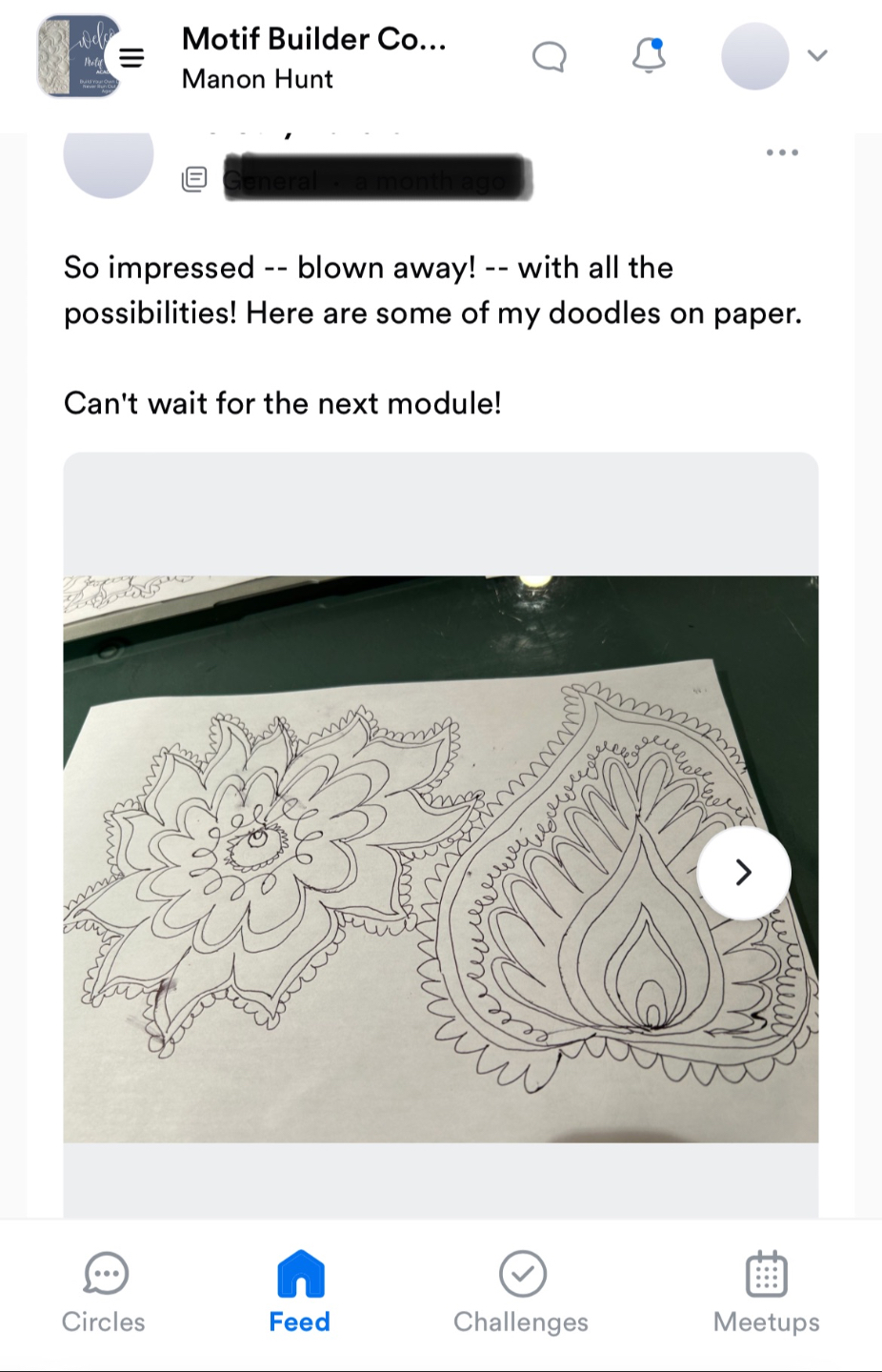Open the doodle drawing photo
This screenshot has height=1372, width=882.
(441, 858)
